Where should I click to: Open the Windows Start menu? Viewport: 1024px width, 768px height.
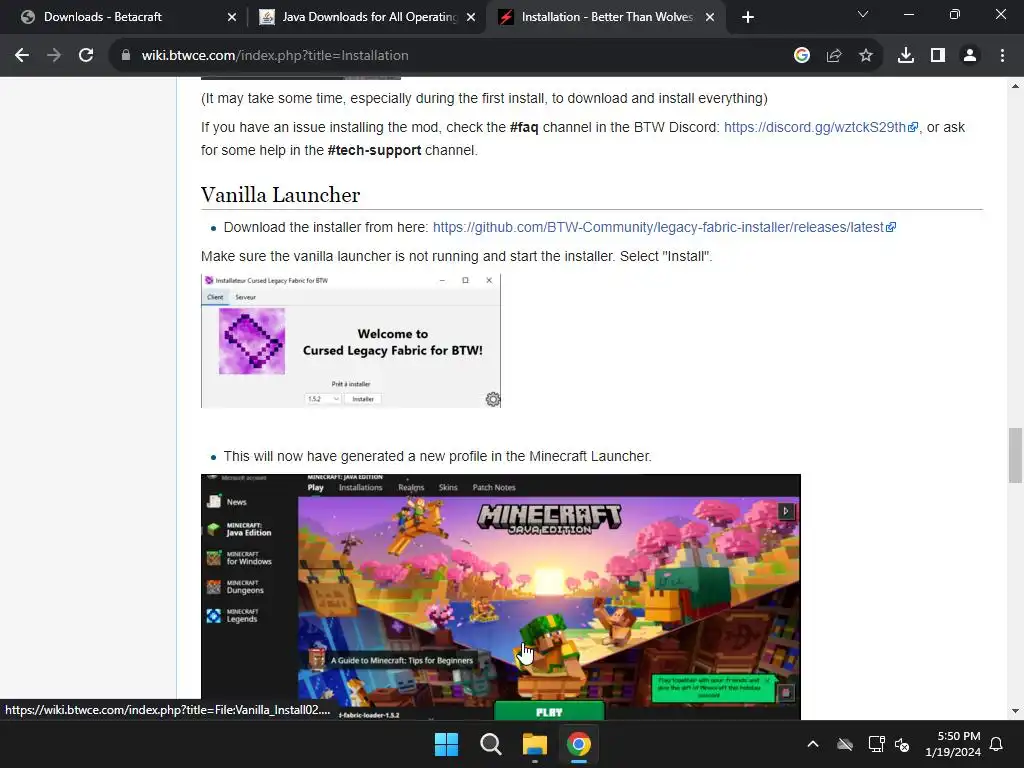tap(447, 744)
